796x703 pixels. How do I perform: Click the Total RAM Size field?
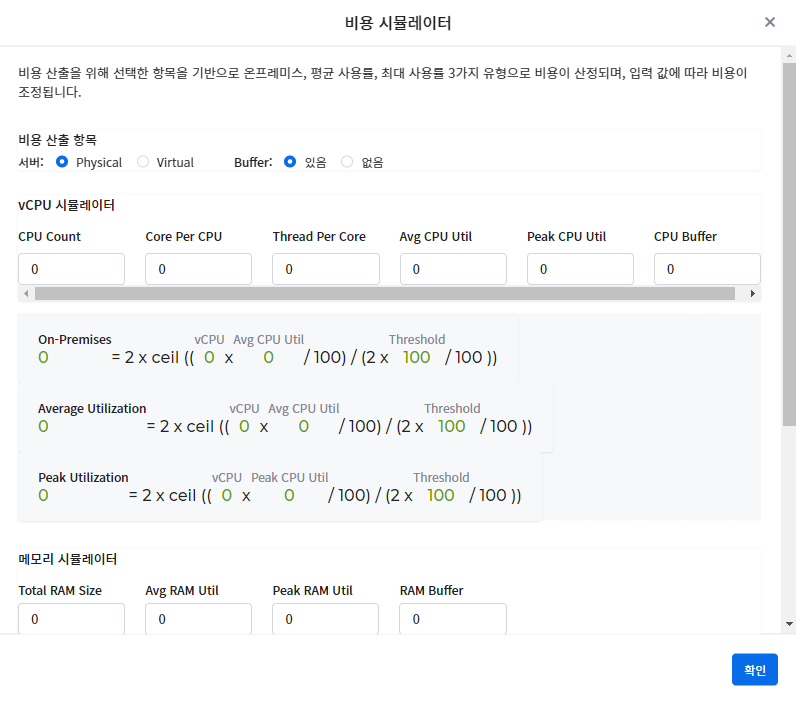click(71, 619)
